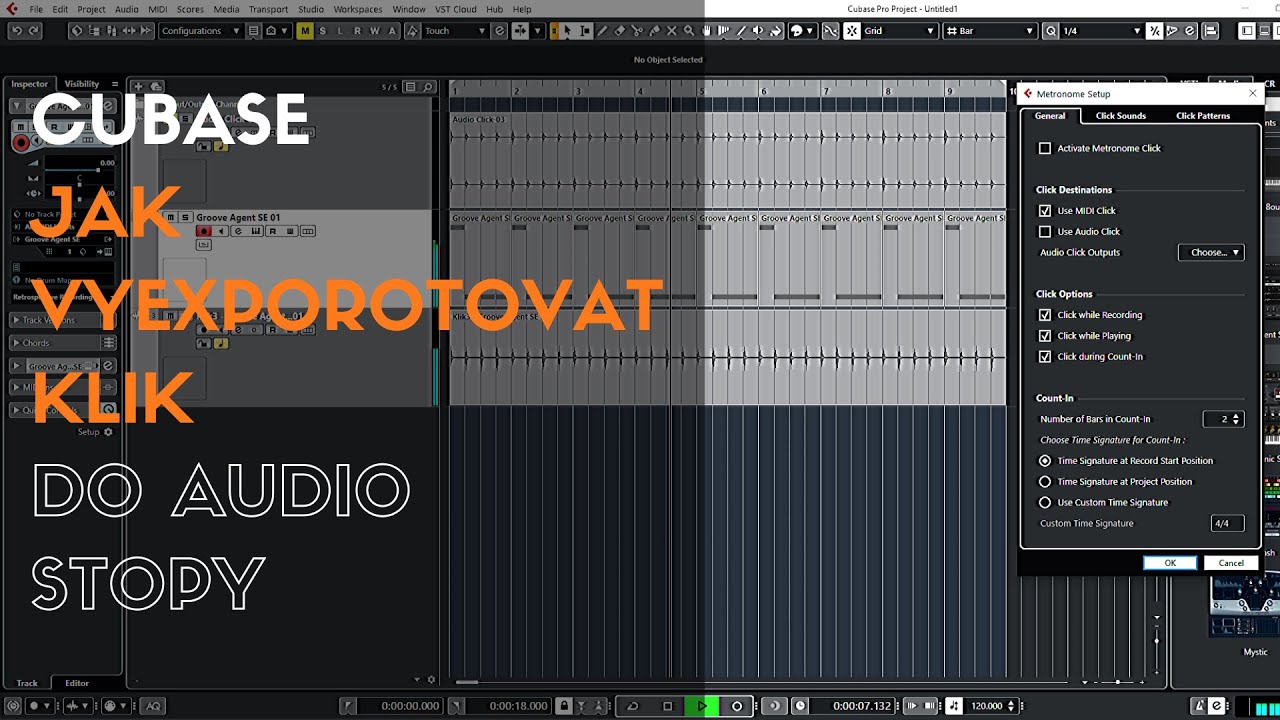Open the Grid snap type dropdown
Image resolution: width=1280 pixels, height=720 pixels.
click(x=901, y=31)
